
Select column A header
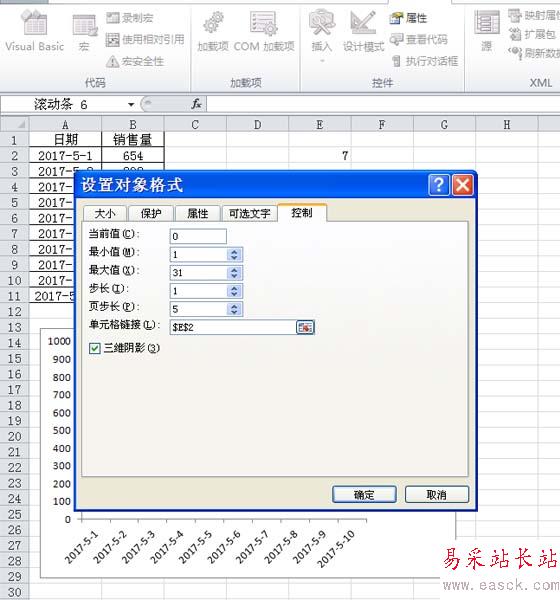[65, 124]
